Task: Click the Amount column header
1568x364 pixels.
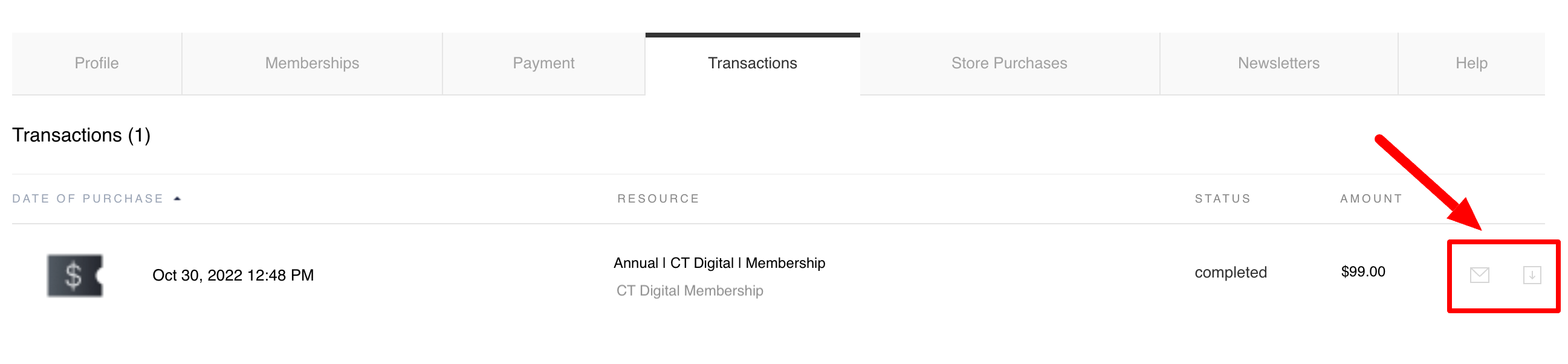Action: 1371,198
